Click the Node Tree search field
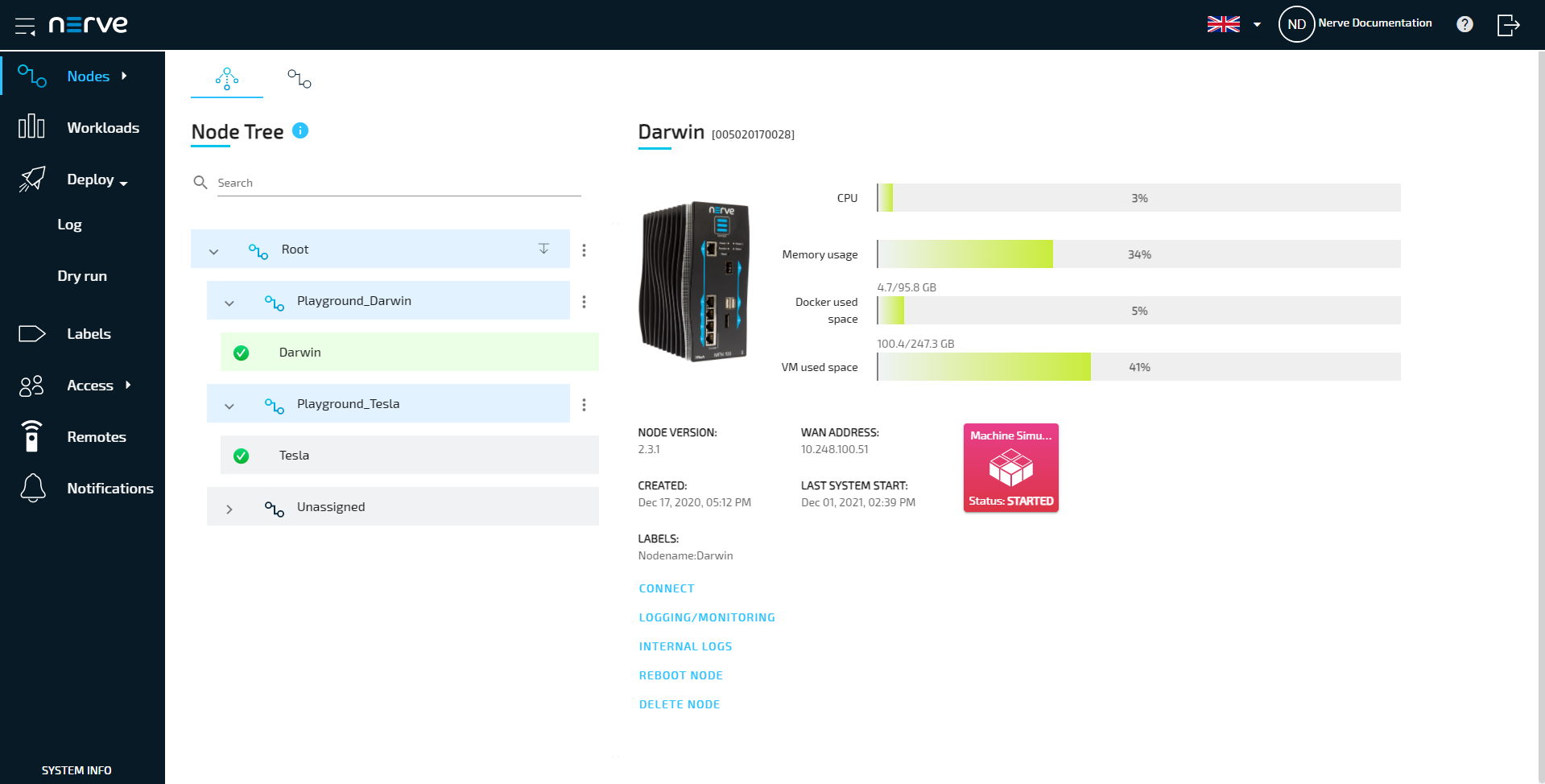 399,183
